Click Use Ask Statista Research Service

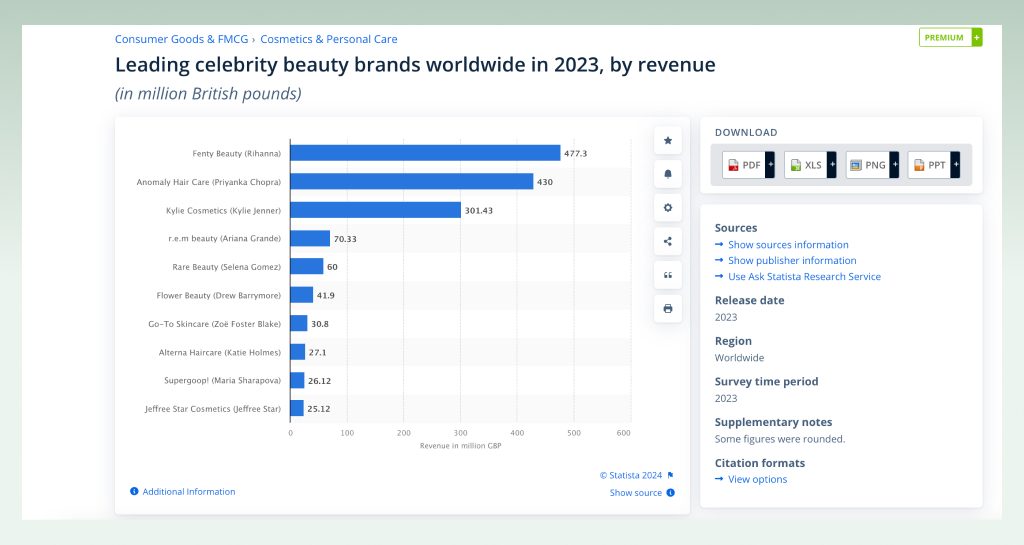coord(805,277)
